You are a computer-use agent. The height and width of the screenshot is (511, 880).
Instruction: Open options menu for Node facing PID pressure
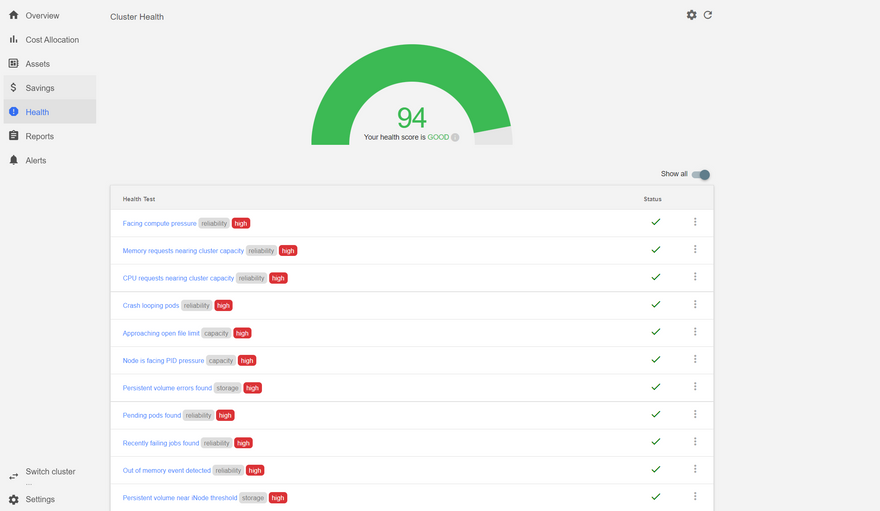click(x=695, y=360)
